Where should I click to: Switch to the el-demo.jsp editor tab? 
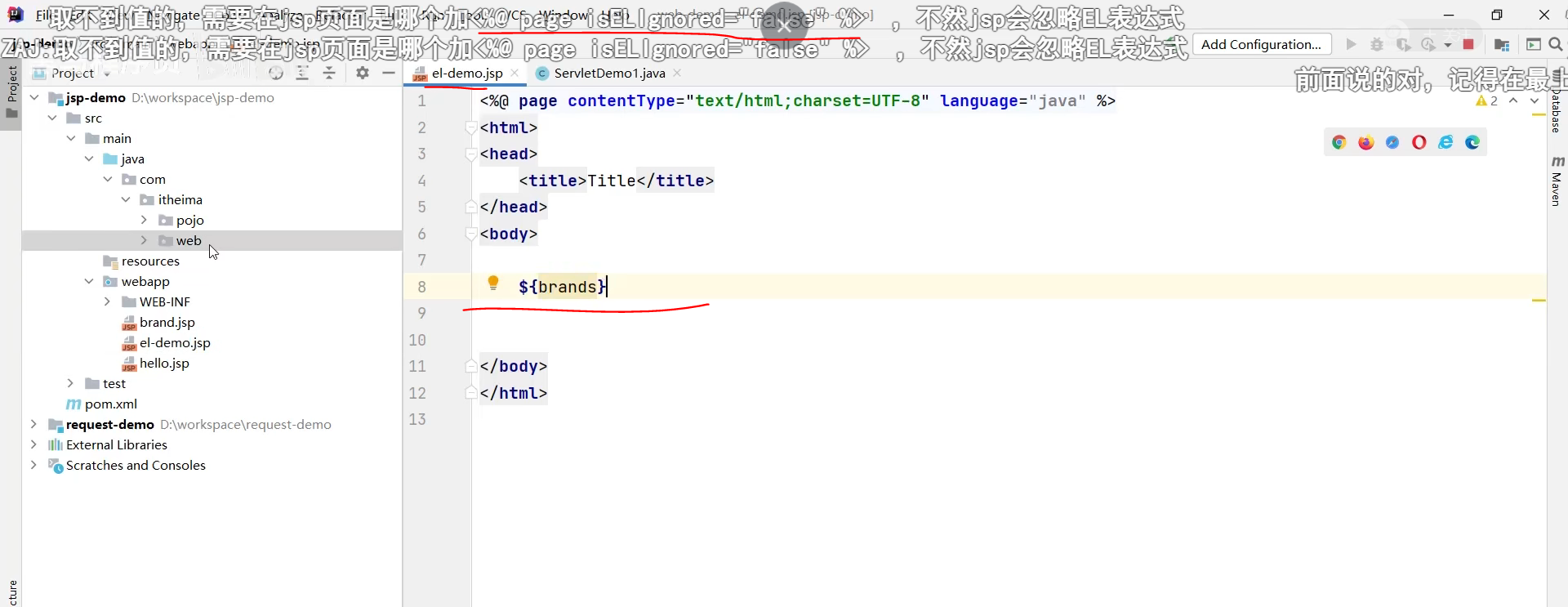click(467, 73)
